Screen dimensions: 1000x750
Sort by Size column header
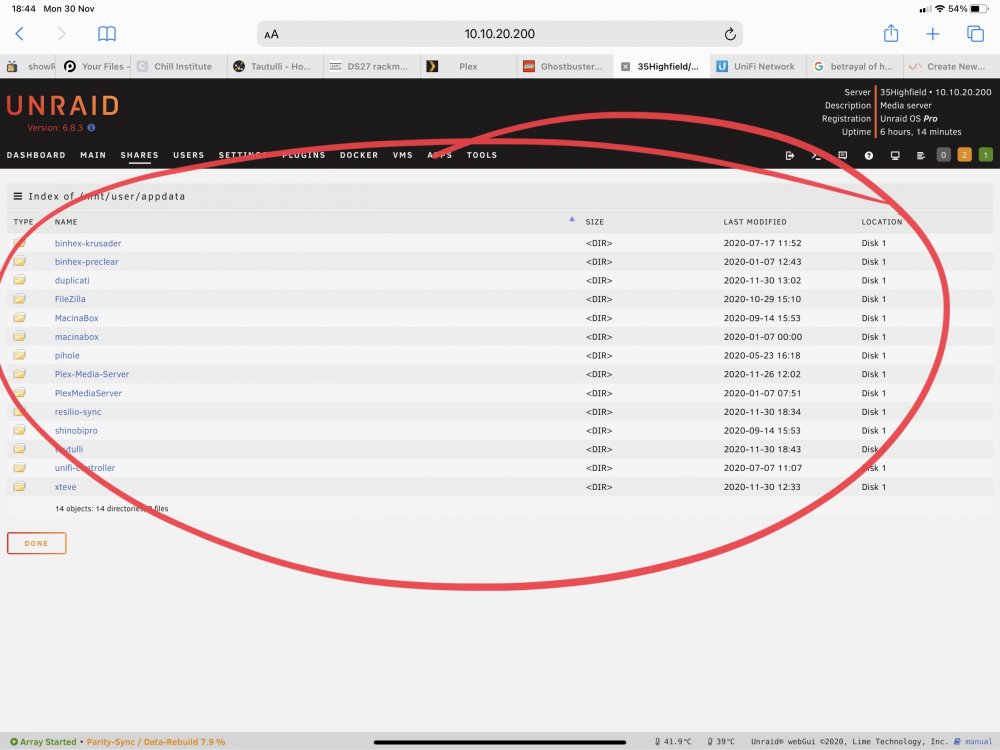(x=594, y=222)
